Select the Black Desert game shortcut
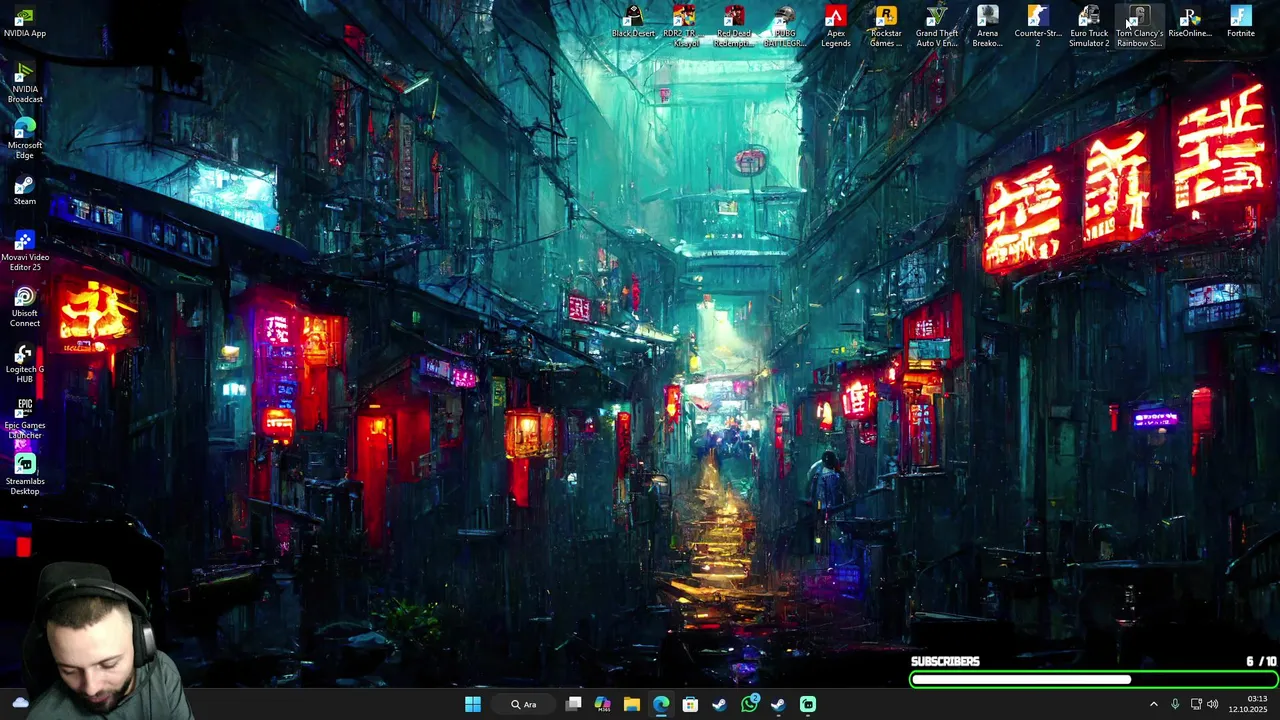The image size is (1280, 720). pyautogui.click(x=633, y=22)
